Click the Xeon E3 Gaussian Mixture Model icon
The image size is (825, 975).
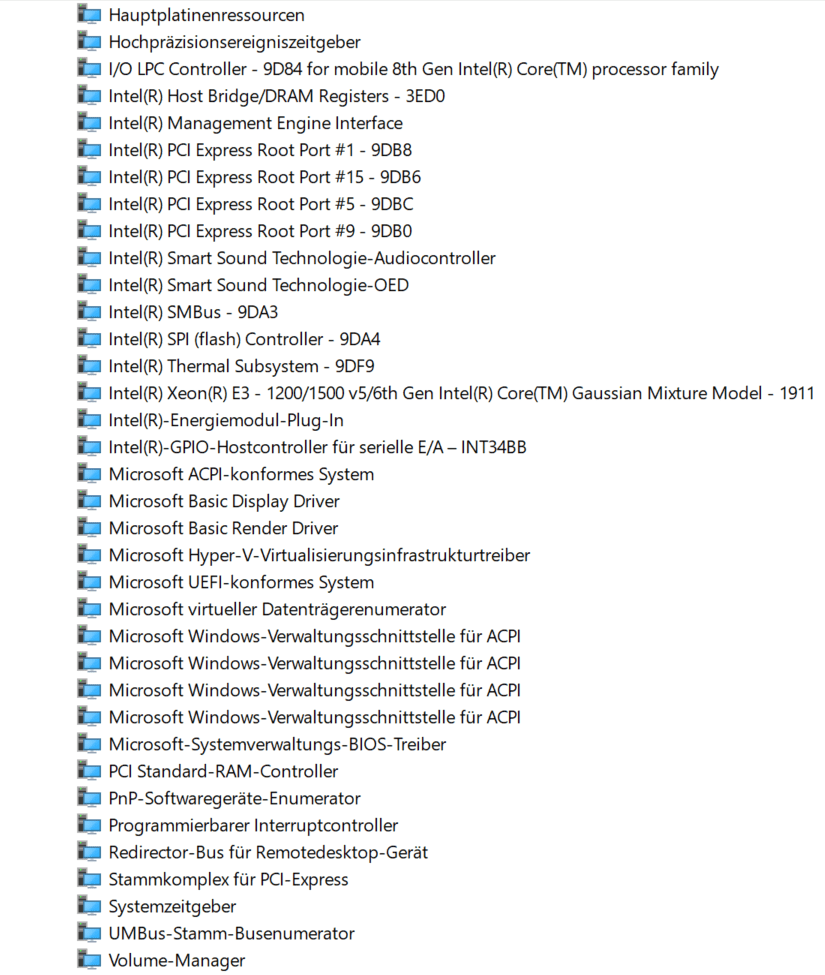point(89,393)
